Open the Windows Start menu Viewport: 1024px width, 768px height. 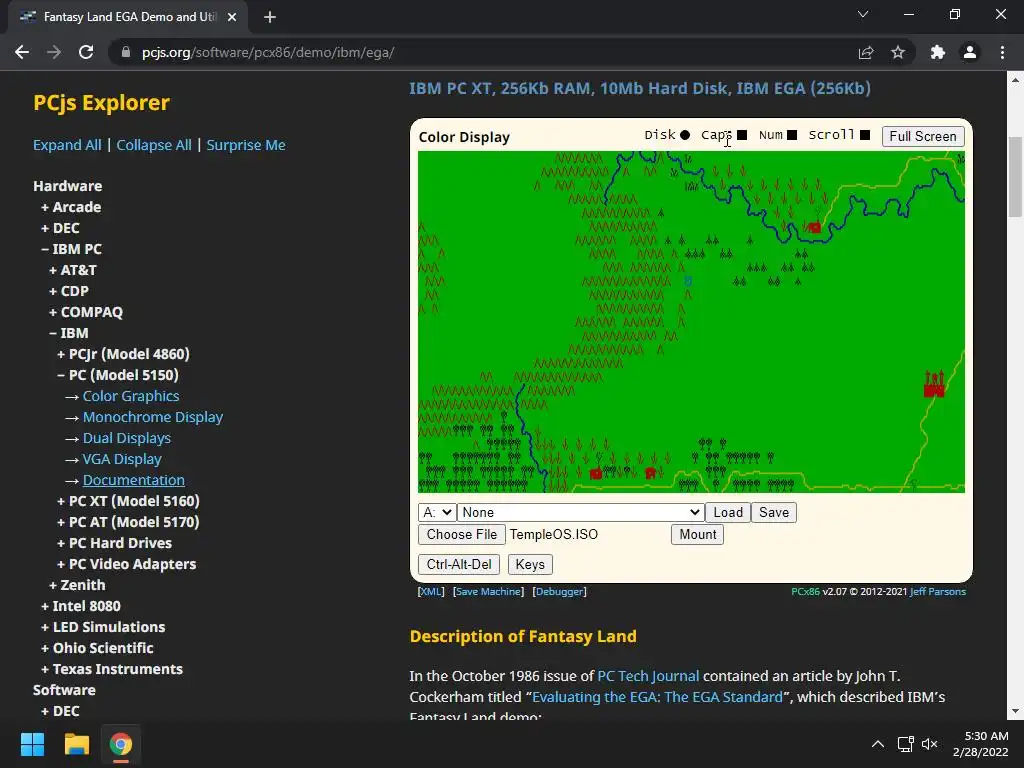[32, 744]
